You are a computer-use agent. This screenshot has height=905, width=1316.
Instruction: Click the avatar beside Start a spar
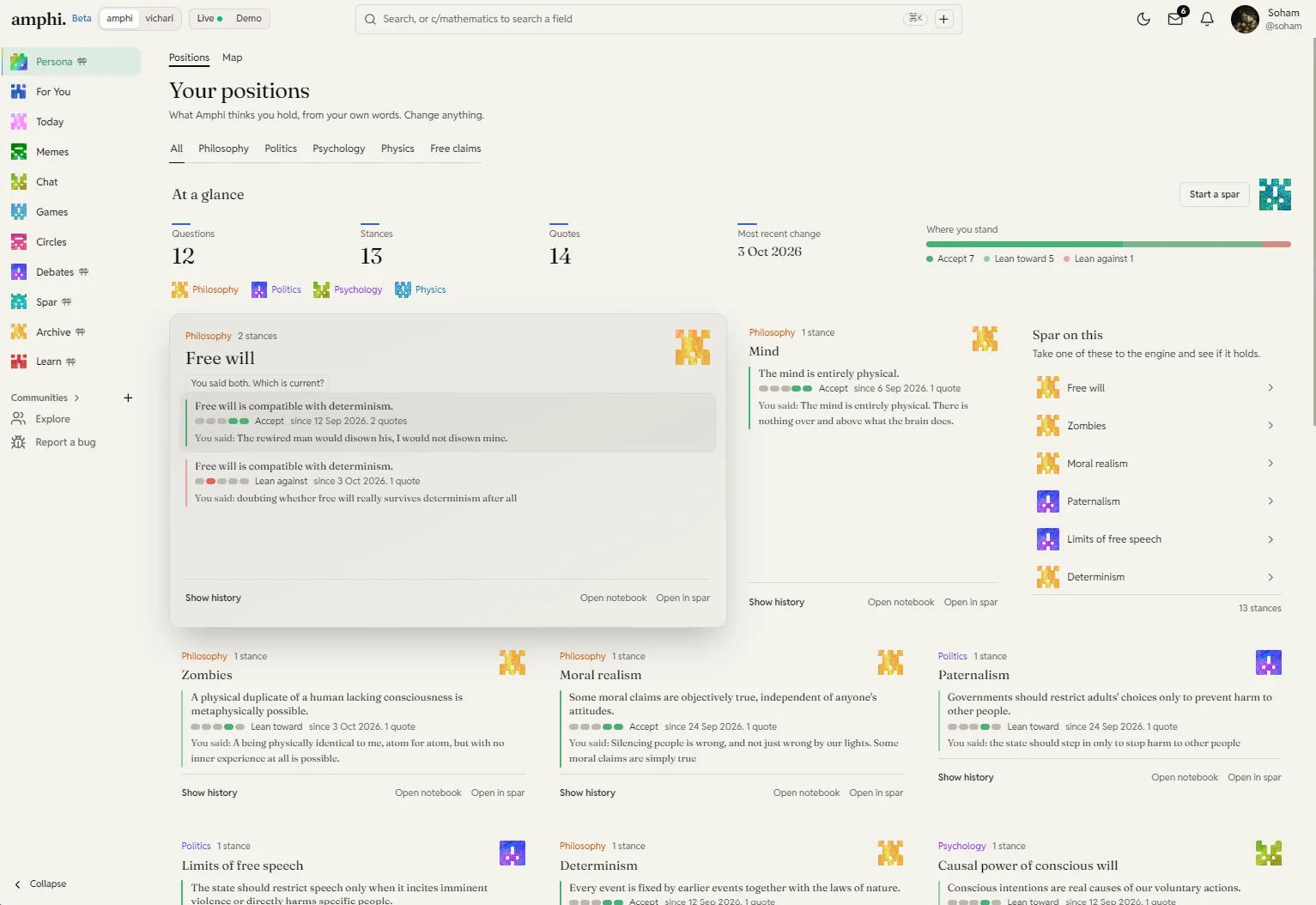(1275, 194)
